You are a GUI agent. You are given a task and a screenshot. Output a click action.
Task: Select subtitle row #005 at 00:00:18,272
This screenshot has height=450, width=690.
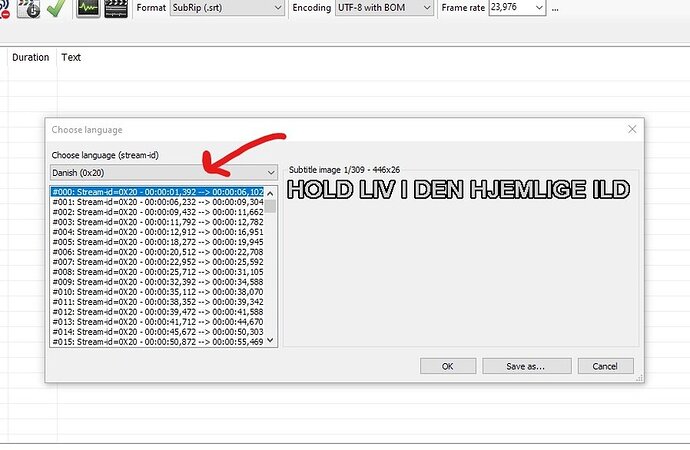158,242
